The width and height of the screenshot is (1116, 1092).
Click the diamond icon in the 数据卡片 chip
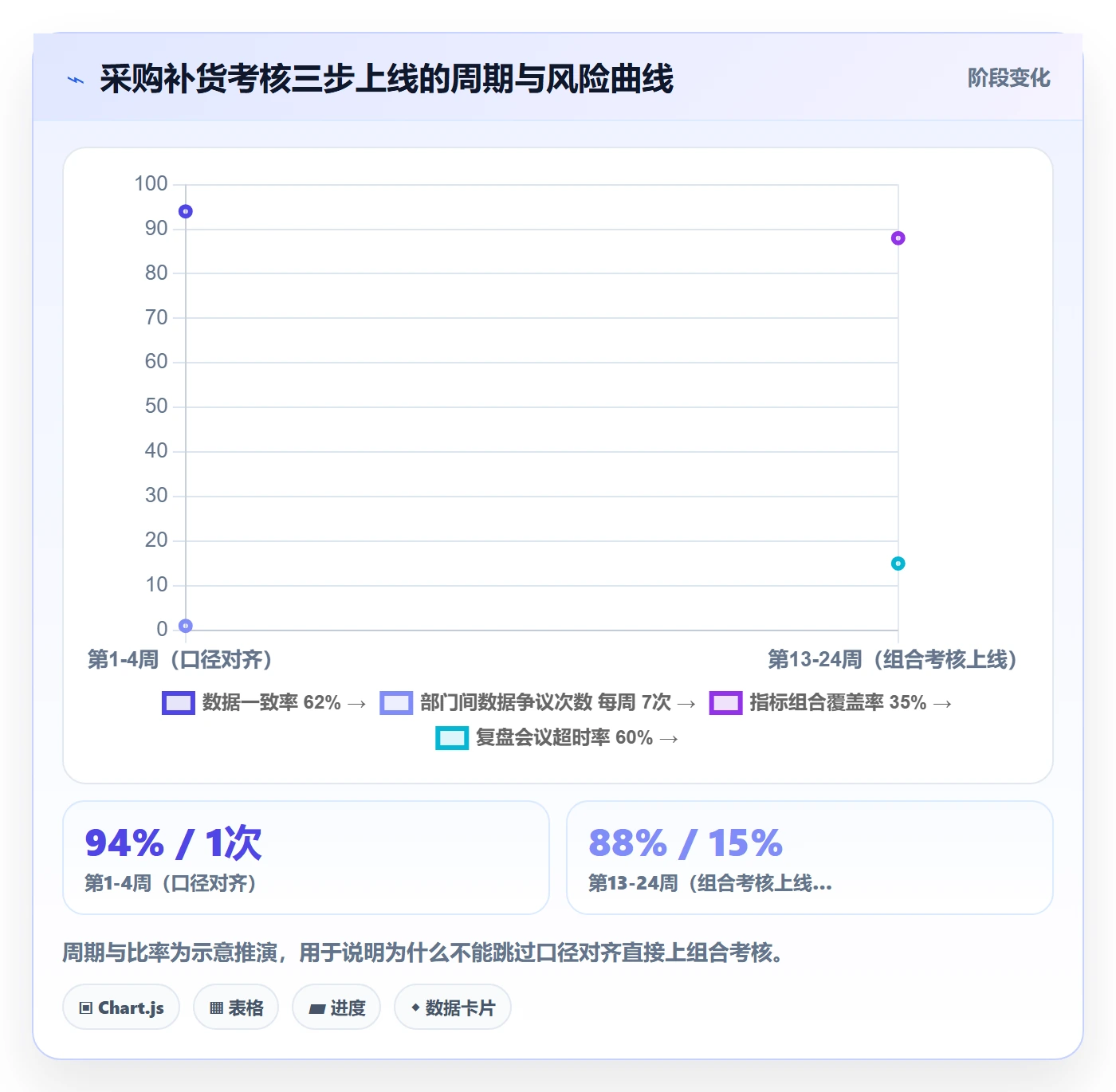415,1008
